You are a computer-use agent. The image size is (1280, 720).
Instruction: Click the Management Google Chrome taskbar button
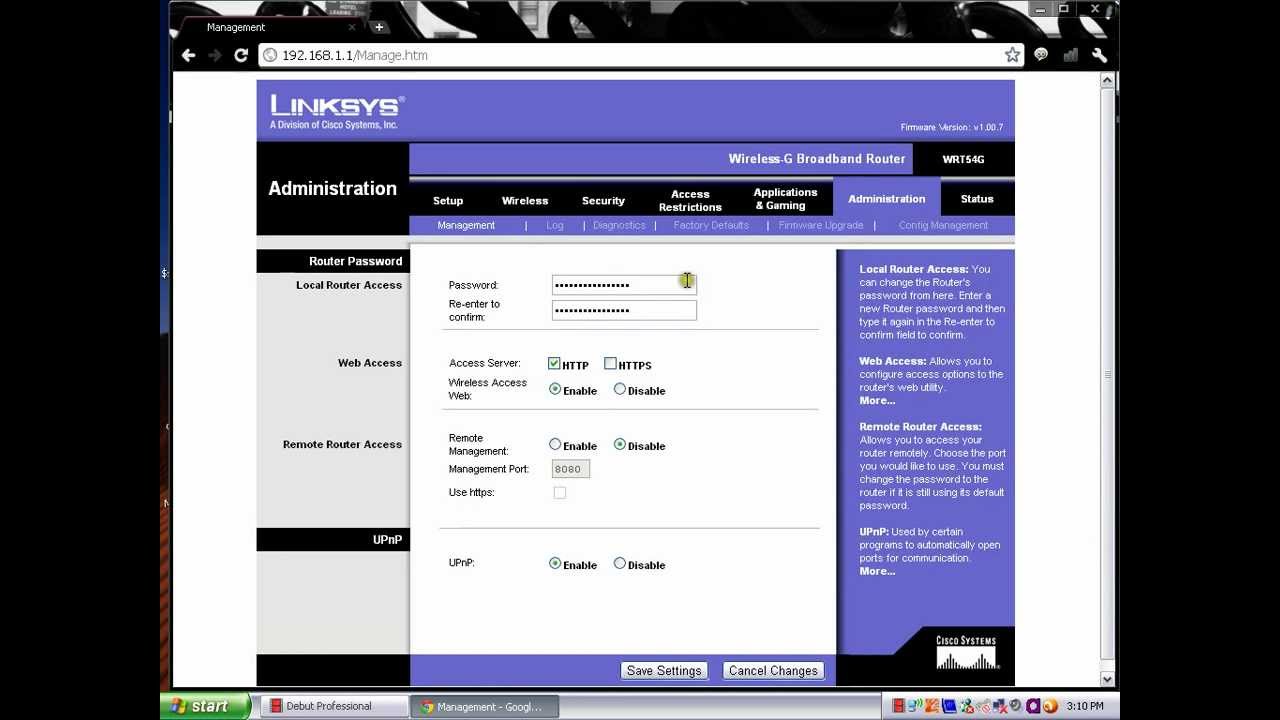pyautogui.click(x=483, y=706)
